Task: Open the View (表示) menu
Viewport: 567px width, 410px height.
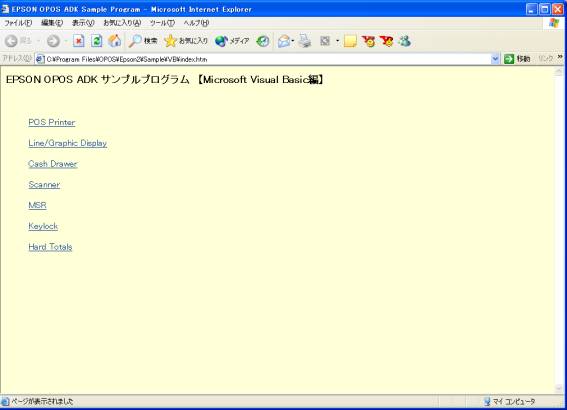Action: pyautogui.click(x=83, y=23)
